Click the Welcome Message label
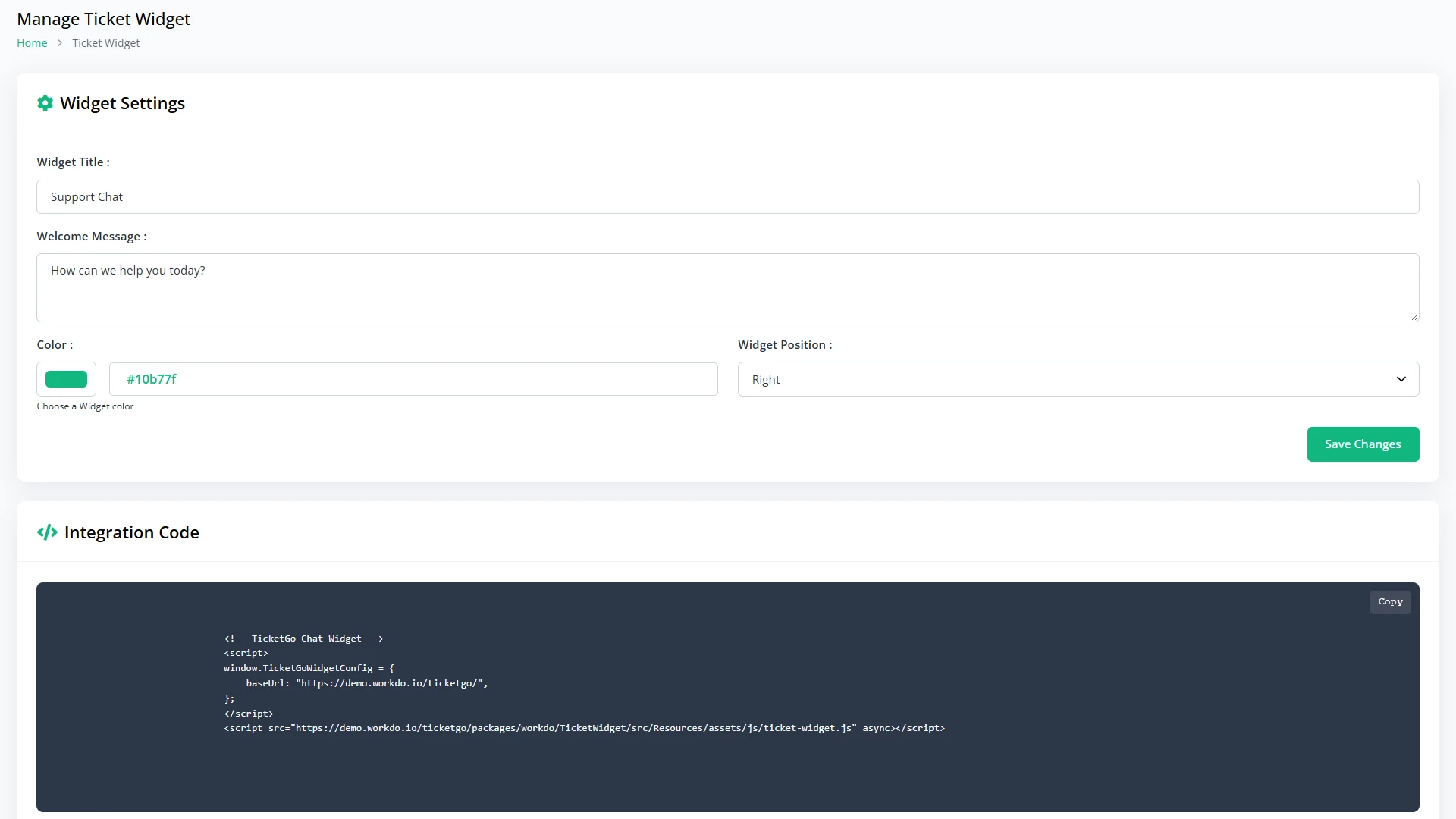 [92, 237]
